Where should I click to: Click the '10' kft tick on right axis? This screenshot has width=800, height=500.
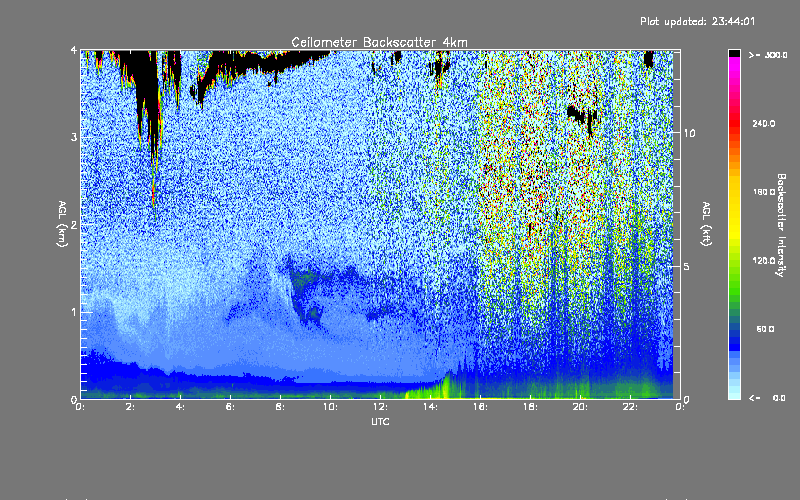pos(689,133)
